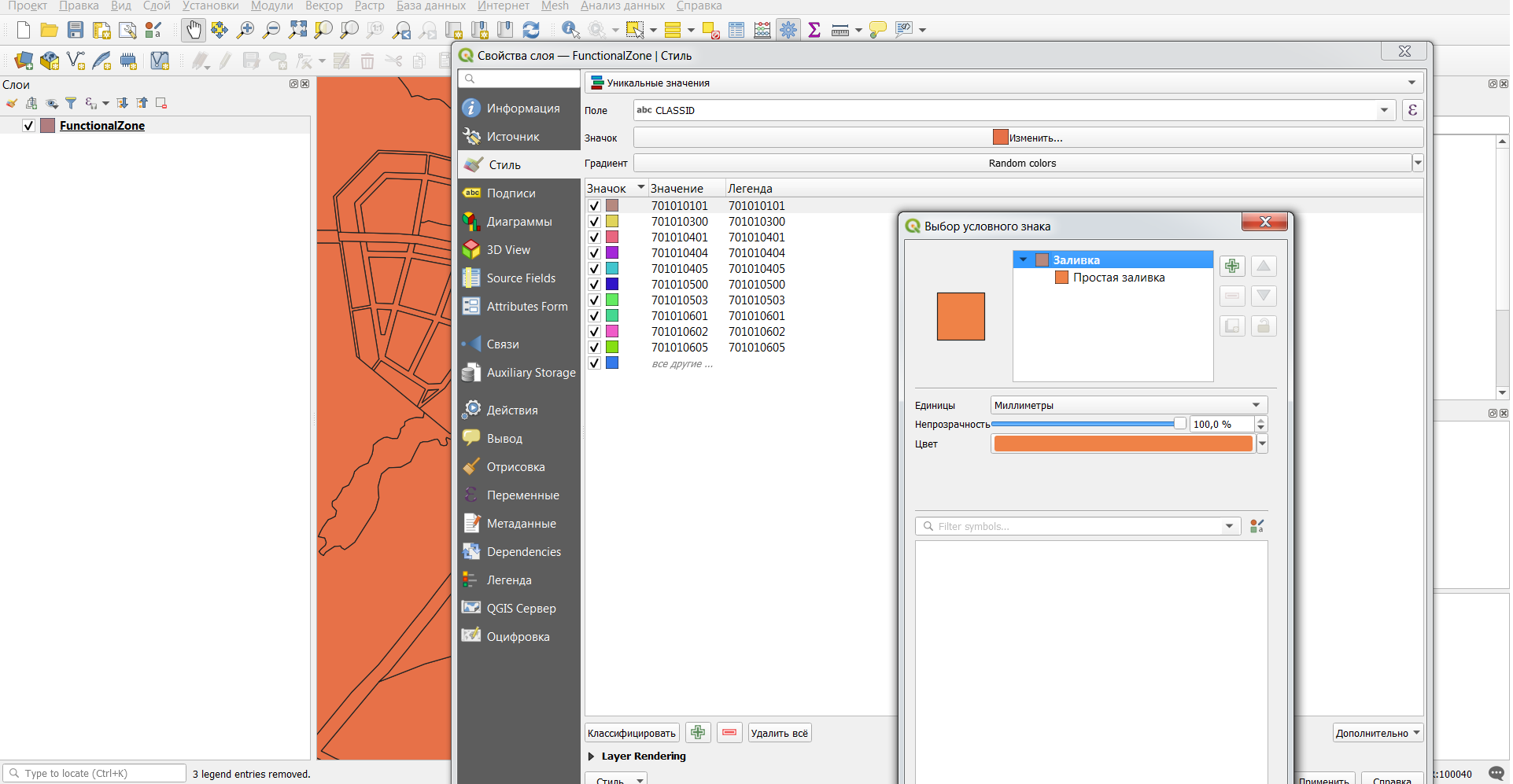Click the Удалить всё button
1513x784 pixels.
(x=779, y=733)
